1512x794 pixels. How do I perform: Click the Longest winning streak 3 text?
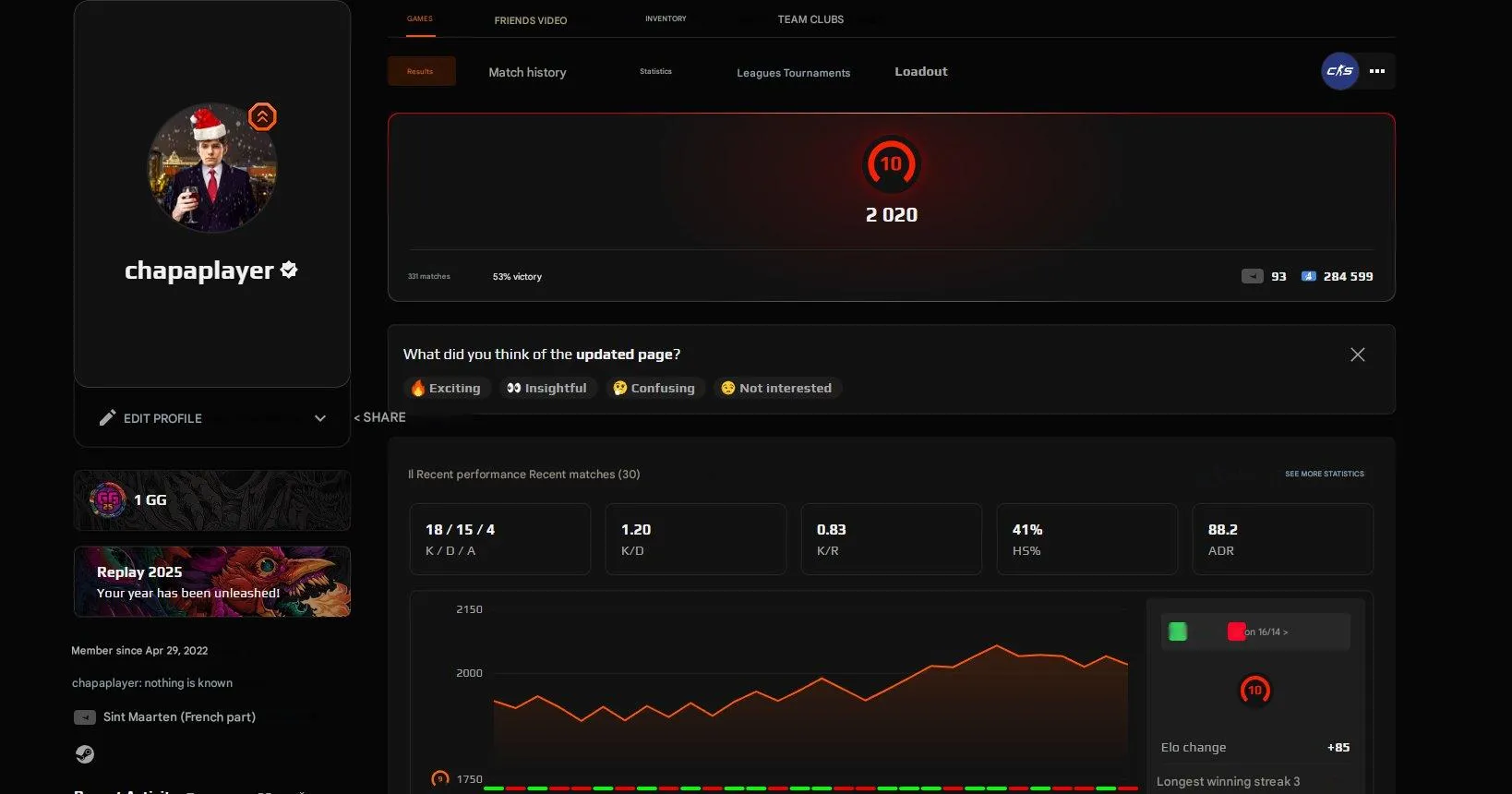coord(1228,782)
